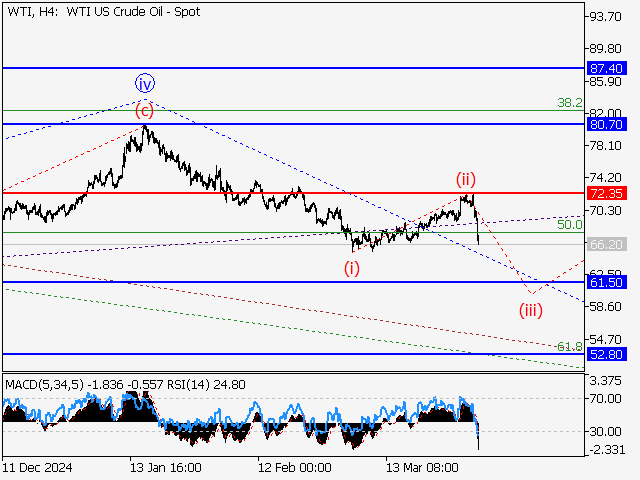
Task: Click the gray 66.20 current price tag
Action: [x=608, y=244]
